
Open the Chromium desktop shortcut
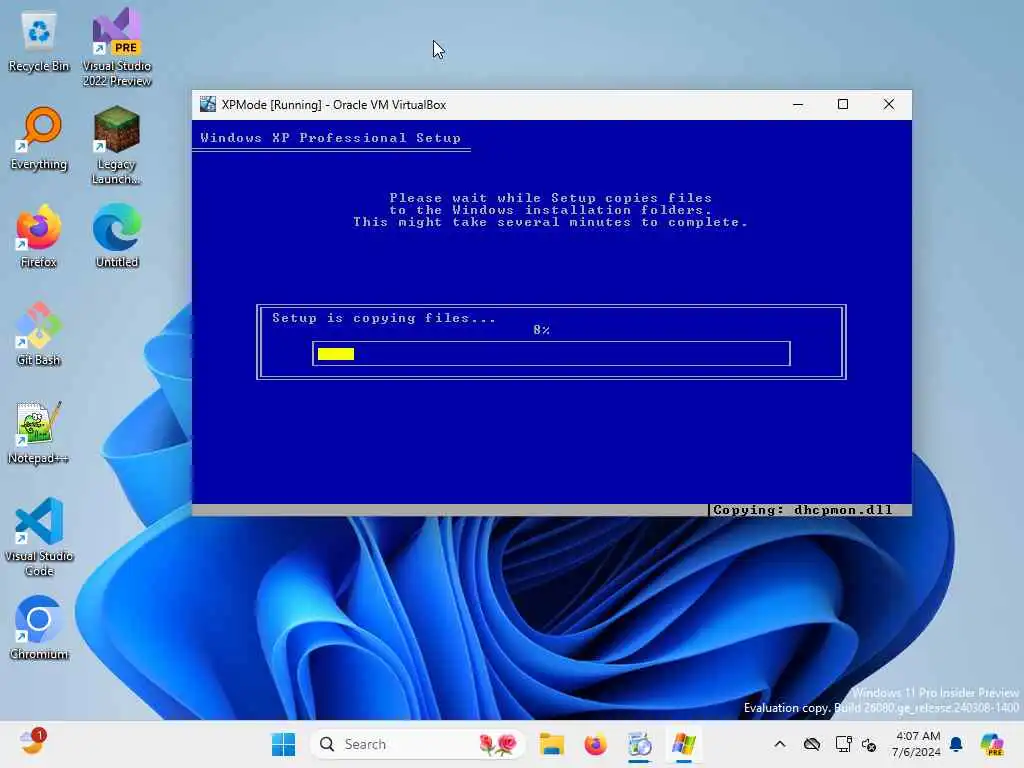point(39,628)
